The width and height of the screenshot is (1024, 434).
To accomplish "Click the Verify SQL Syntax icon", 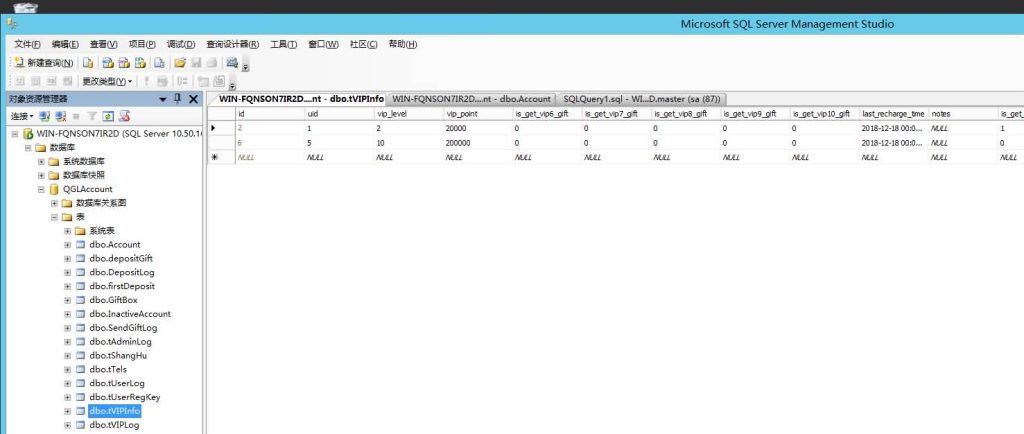I will 163,81.
